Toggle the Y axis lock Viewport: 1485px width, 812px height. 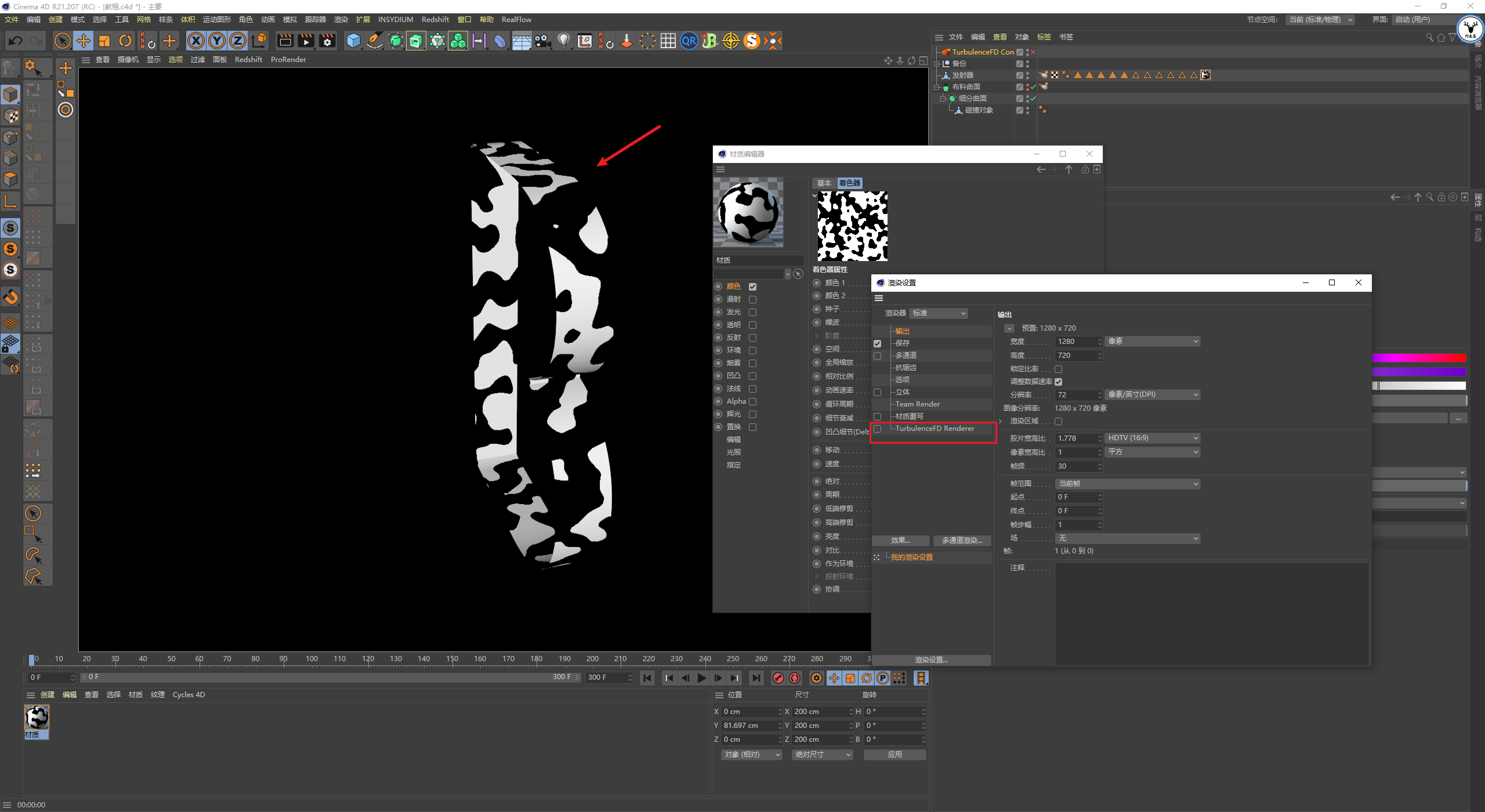tap(217, 41)
